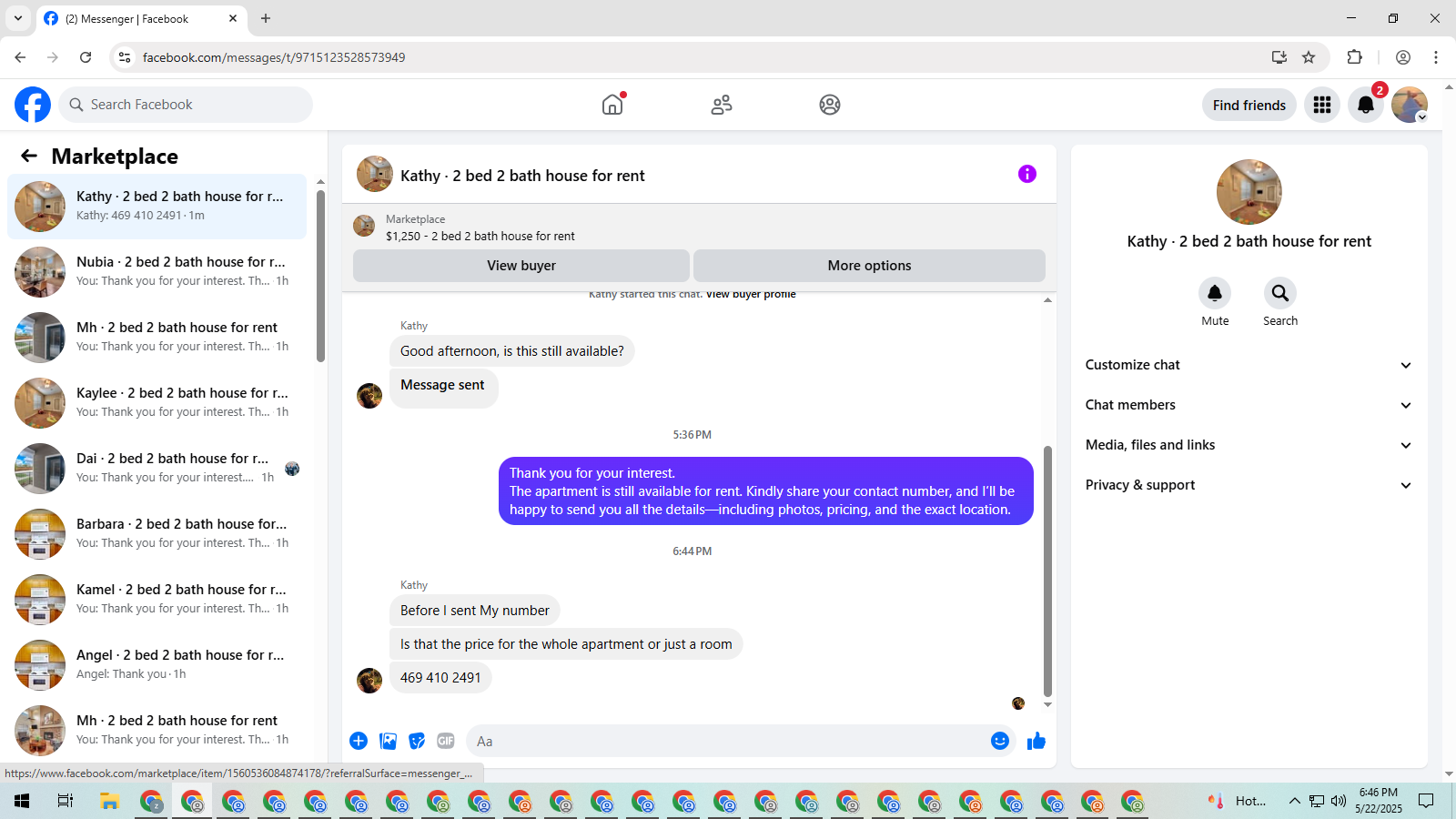
Task: Open Windows notification center icon
Action: point(1427,801)
